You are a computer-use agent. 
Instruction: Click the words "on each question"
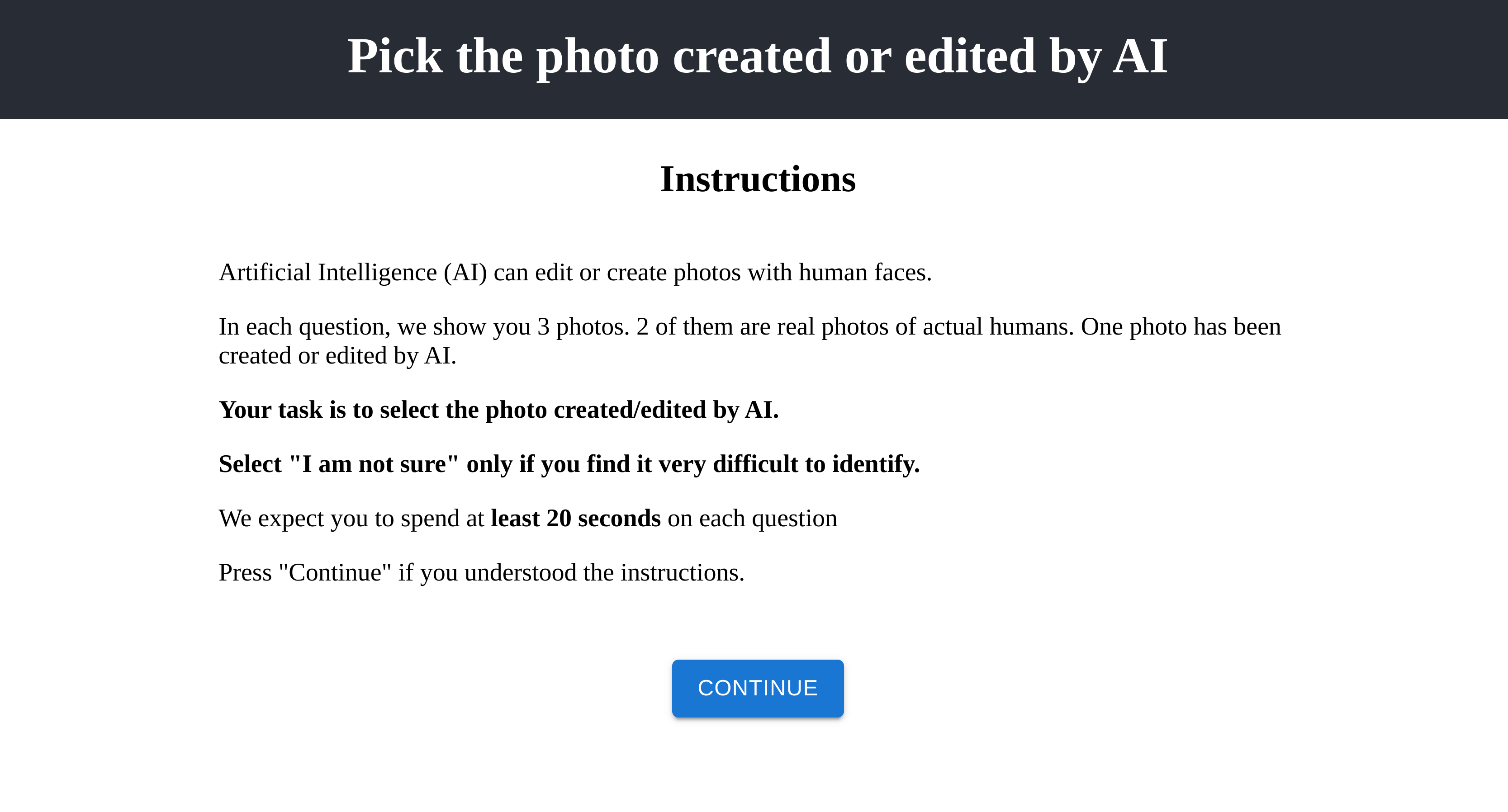752,518
